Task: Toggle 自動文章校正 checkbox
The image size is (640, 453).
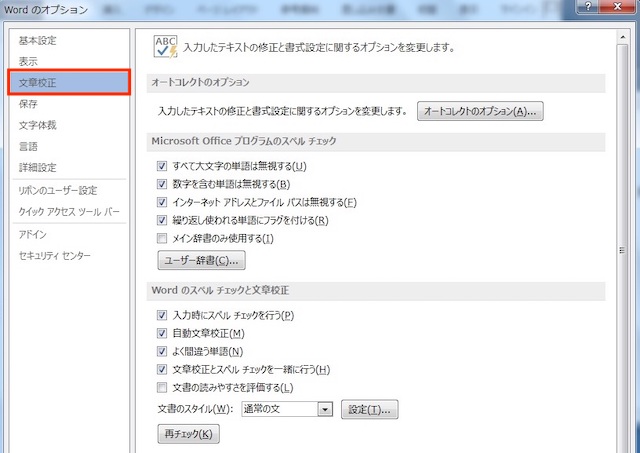Action: pyautogui.click(x=162, y=333)
